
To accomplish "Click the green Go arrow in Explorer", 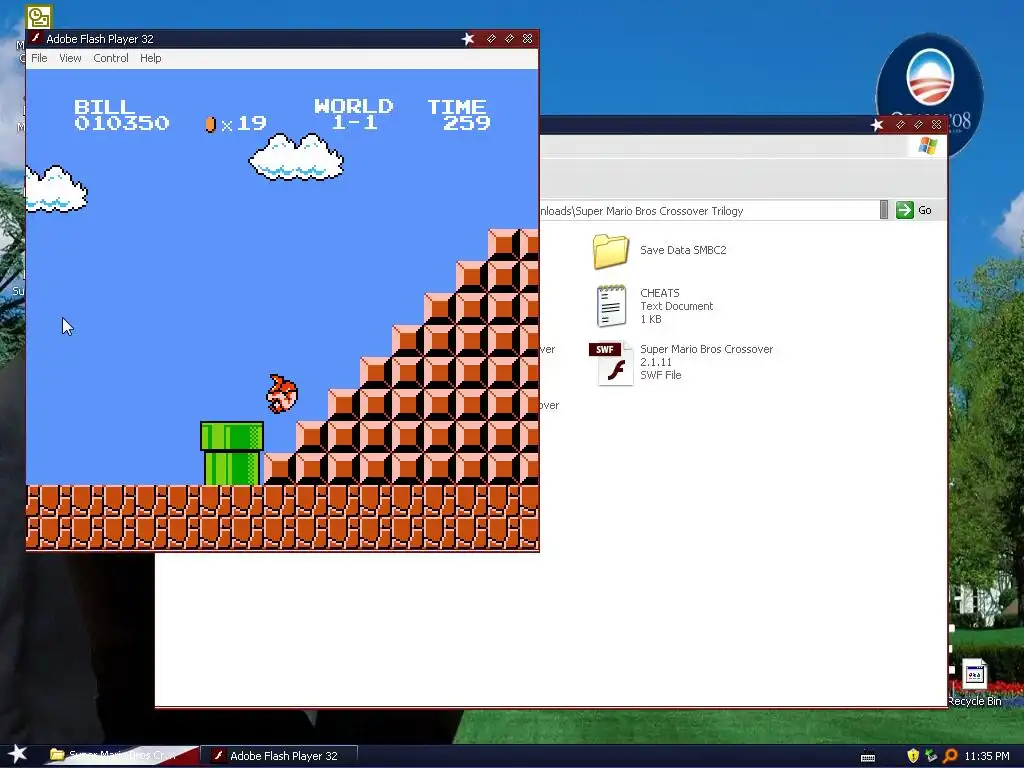I will (x=904, y=210).
